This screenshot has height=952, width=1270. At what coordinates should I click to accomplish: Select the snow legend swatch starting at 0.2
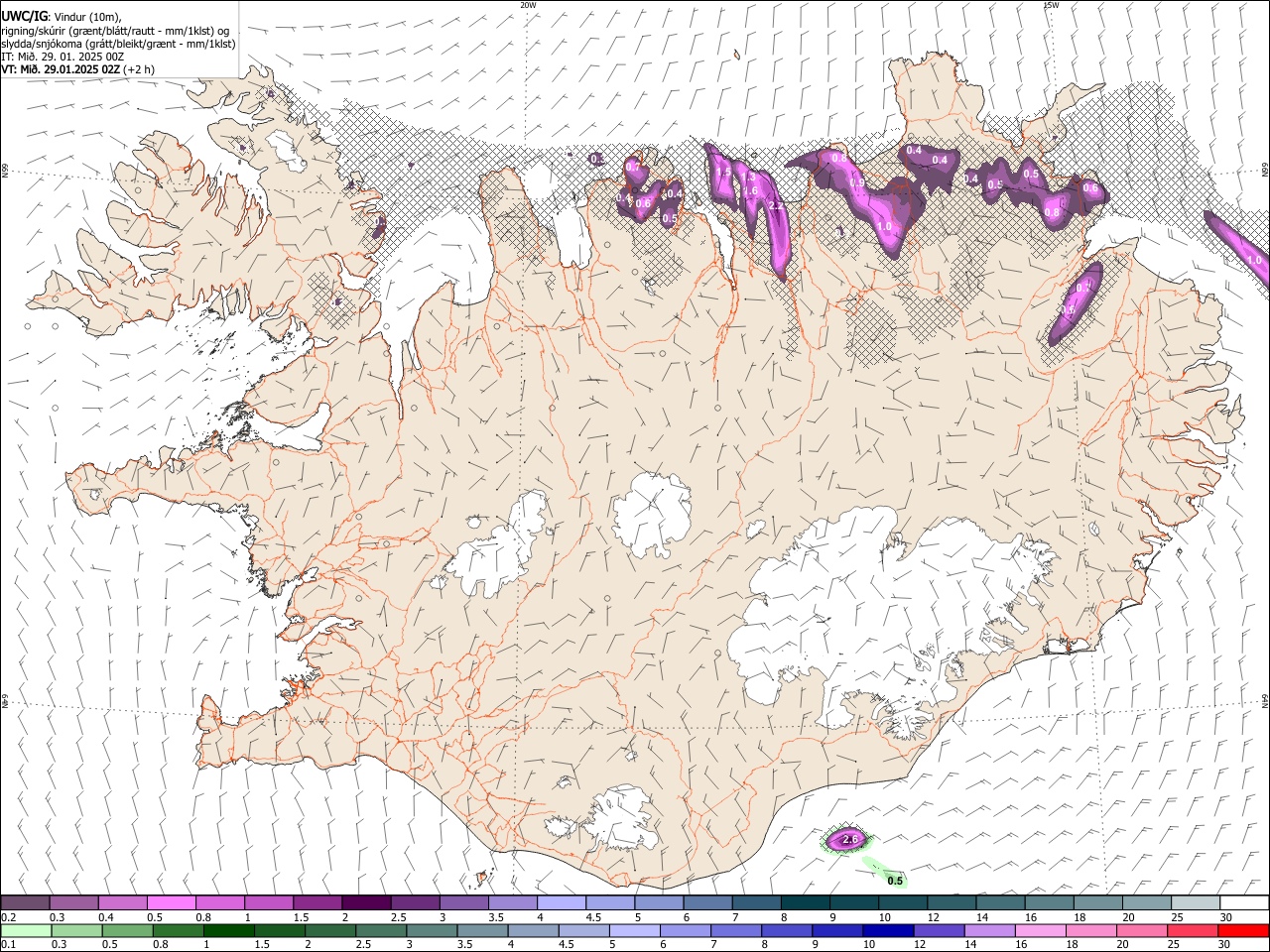tap(25, 903)
